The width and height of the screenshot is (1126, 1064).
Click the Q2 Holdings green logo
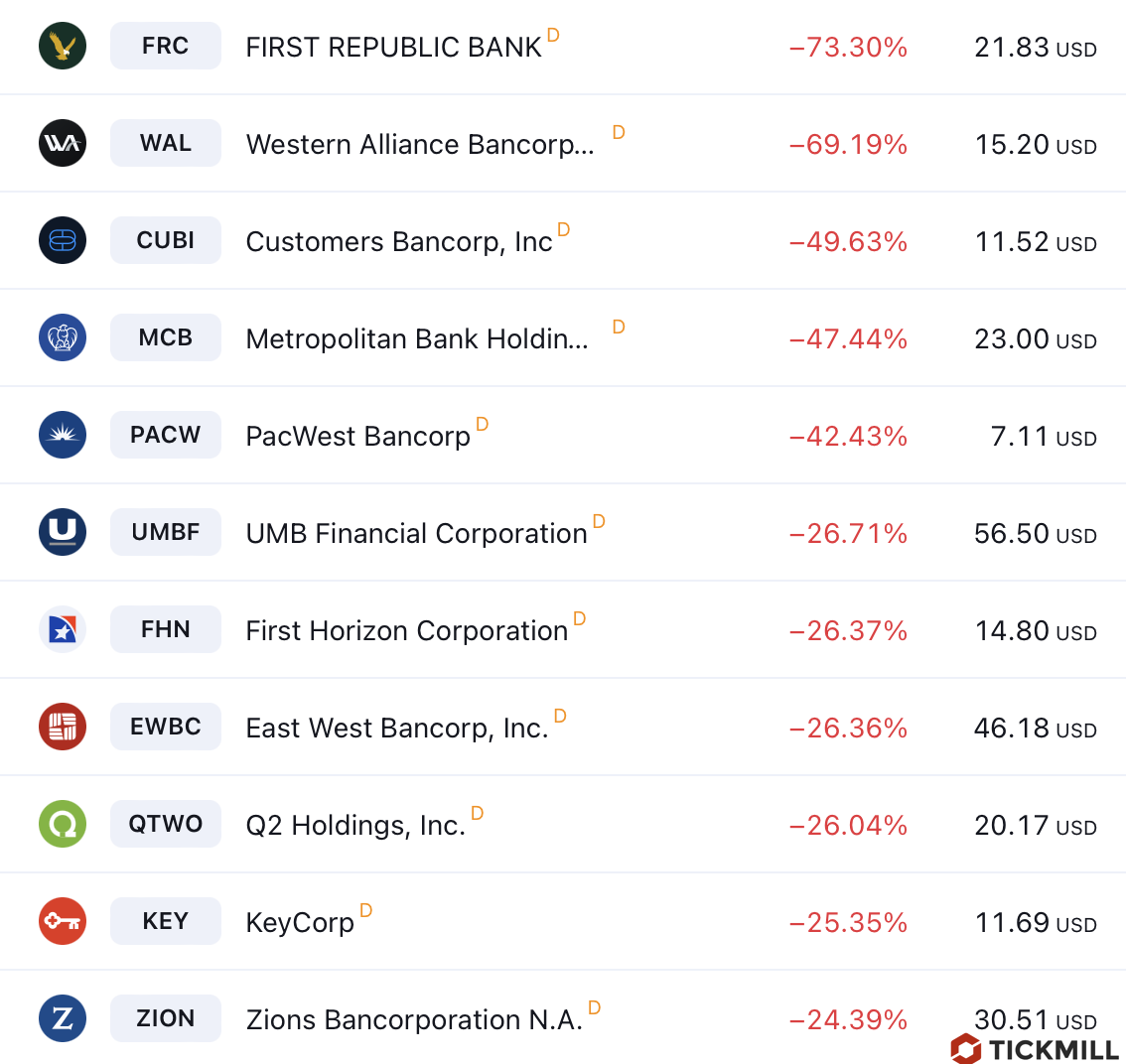[63, 825]
